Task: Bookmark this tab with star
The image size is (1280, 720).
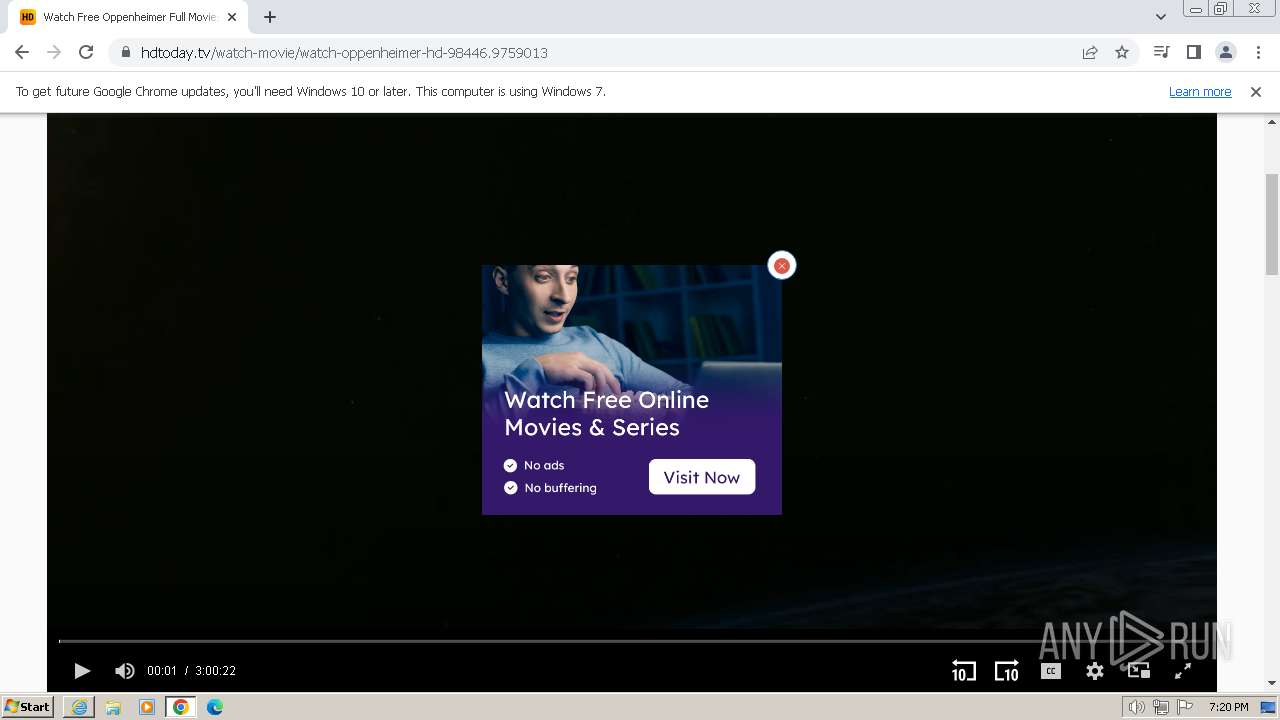Action: pyautogui.click(x=1122, y=52)
